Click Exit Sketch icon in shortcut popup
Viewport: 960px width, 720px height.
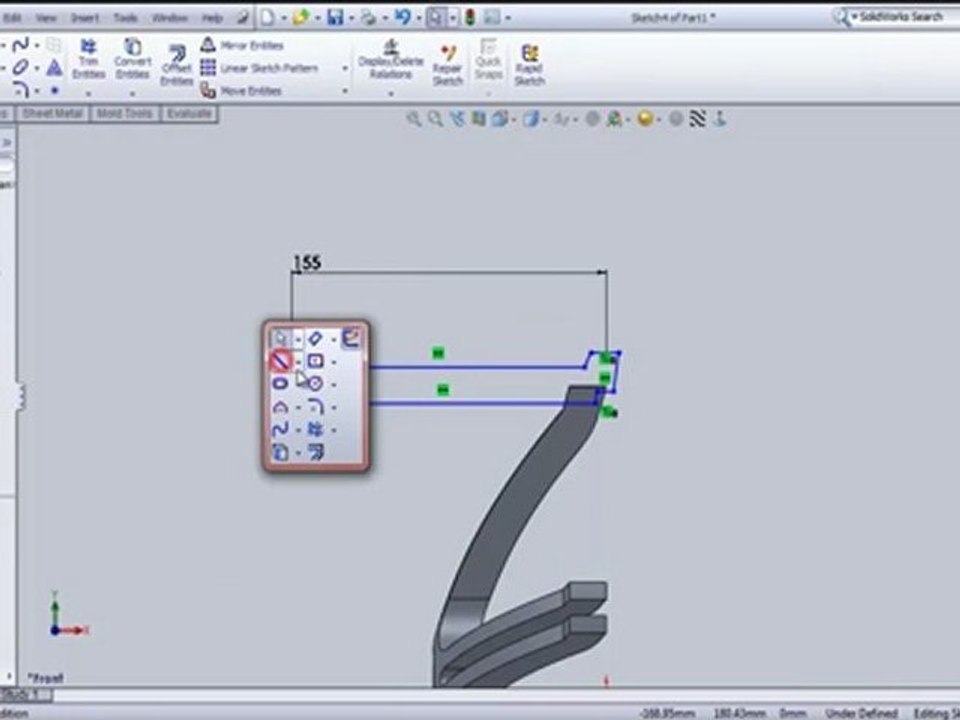coord(351,339)
